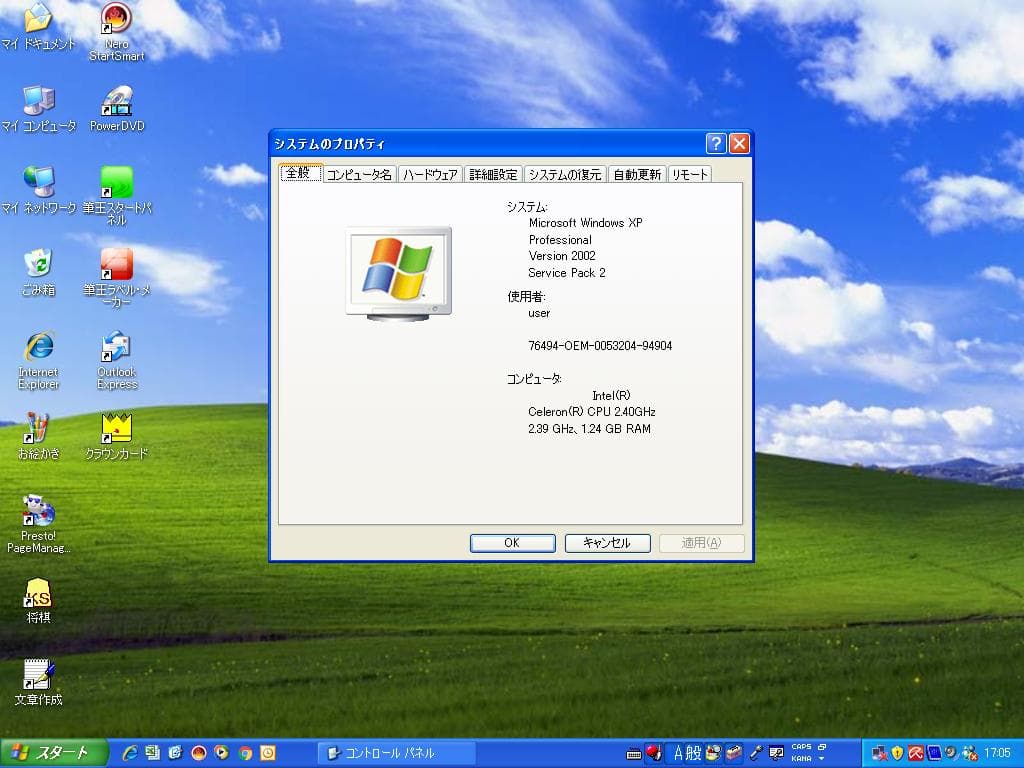Open PowerDVD using its desktop icon

point(114,103)
